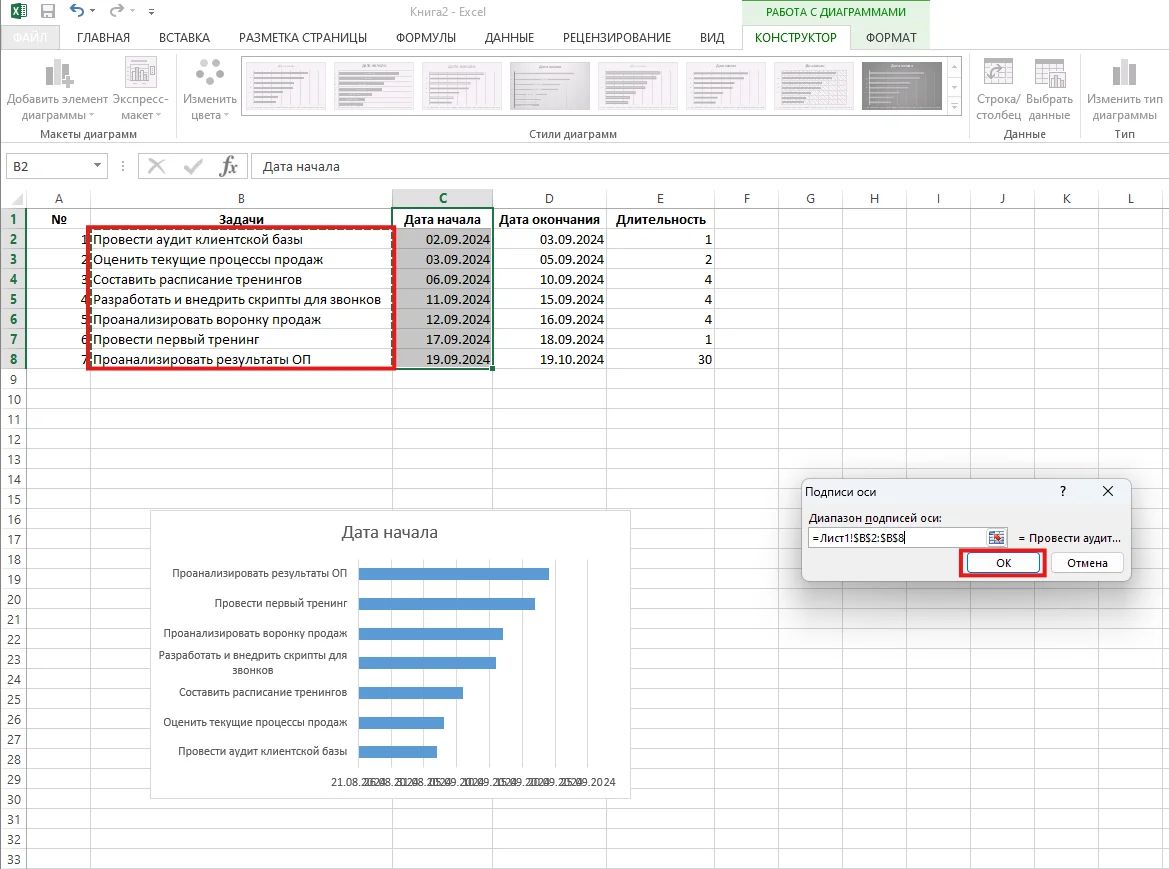1169x869 pixels.
Task: Click OK in Подписи оси dialog
Action: (x=1003, y=563)
